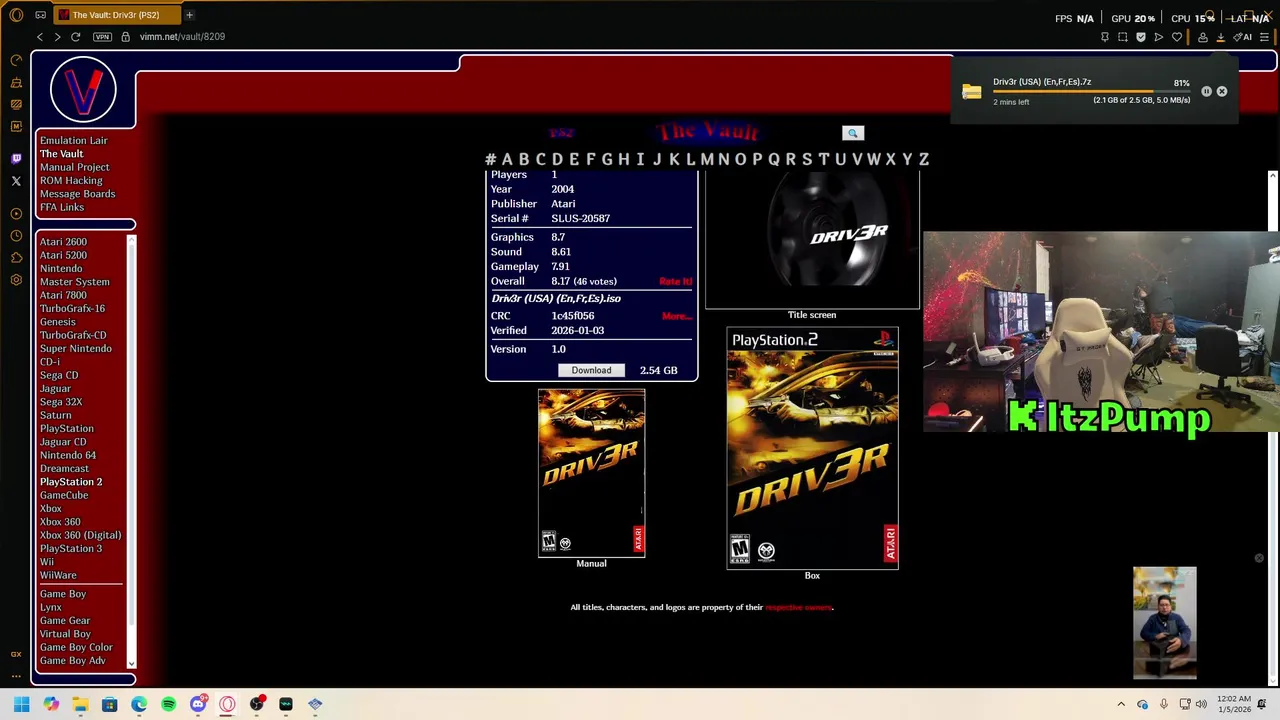Show hidden system tray icons

[x=1121, y=704]
